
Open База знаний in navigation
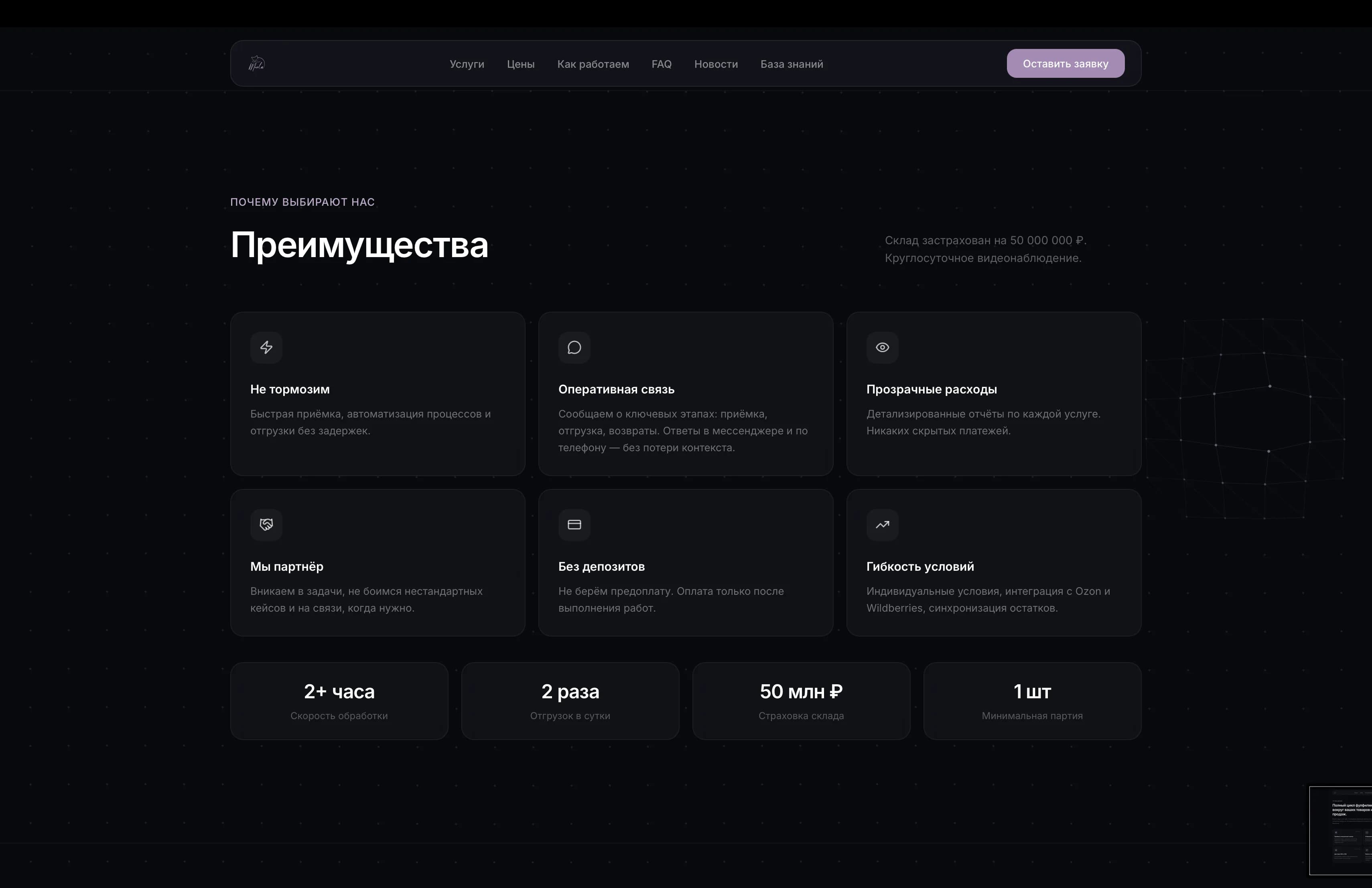pyautogui.click(x=792, y=64)
